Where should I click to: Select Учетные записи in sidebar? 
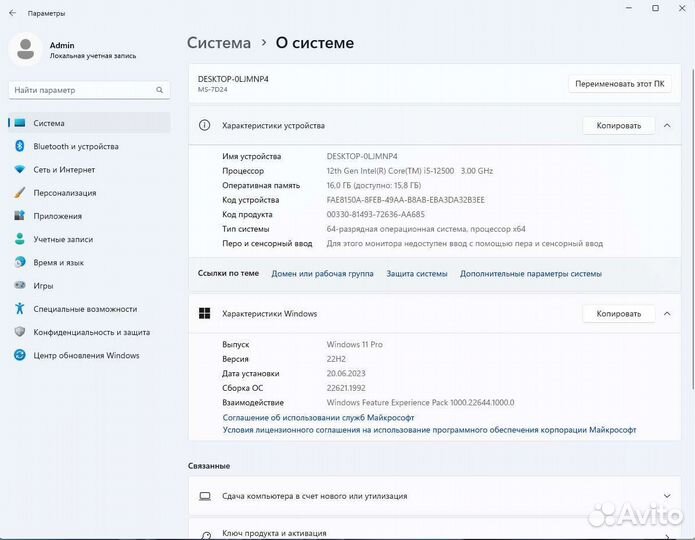click(90, 239)
